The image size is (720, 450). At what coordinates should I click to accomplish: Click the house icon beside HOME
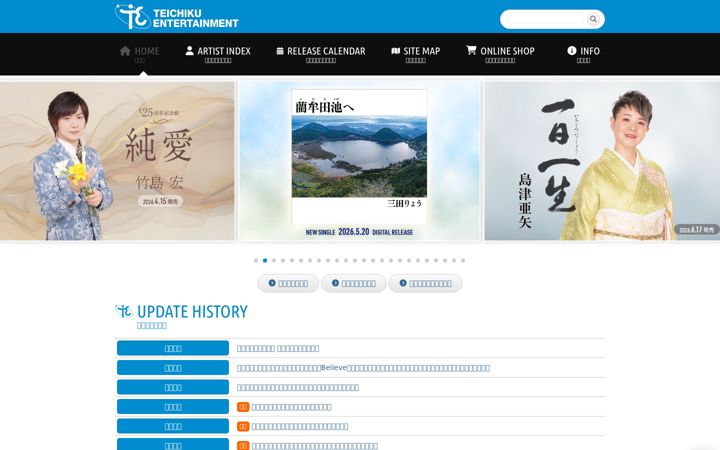(125, 51)
